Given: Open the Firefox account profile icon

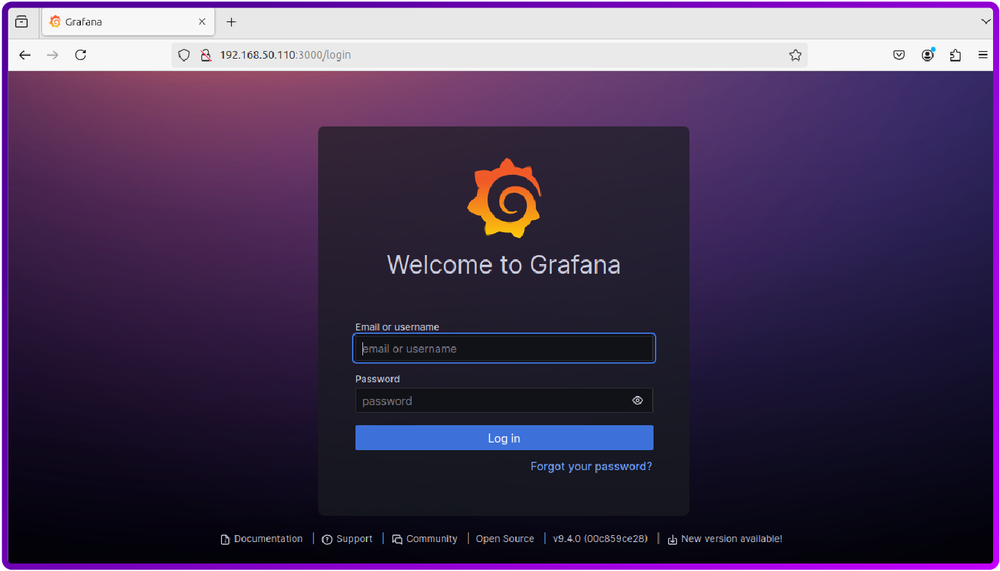Looking at the screenshot, I should [928, 55].
